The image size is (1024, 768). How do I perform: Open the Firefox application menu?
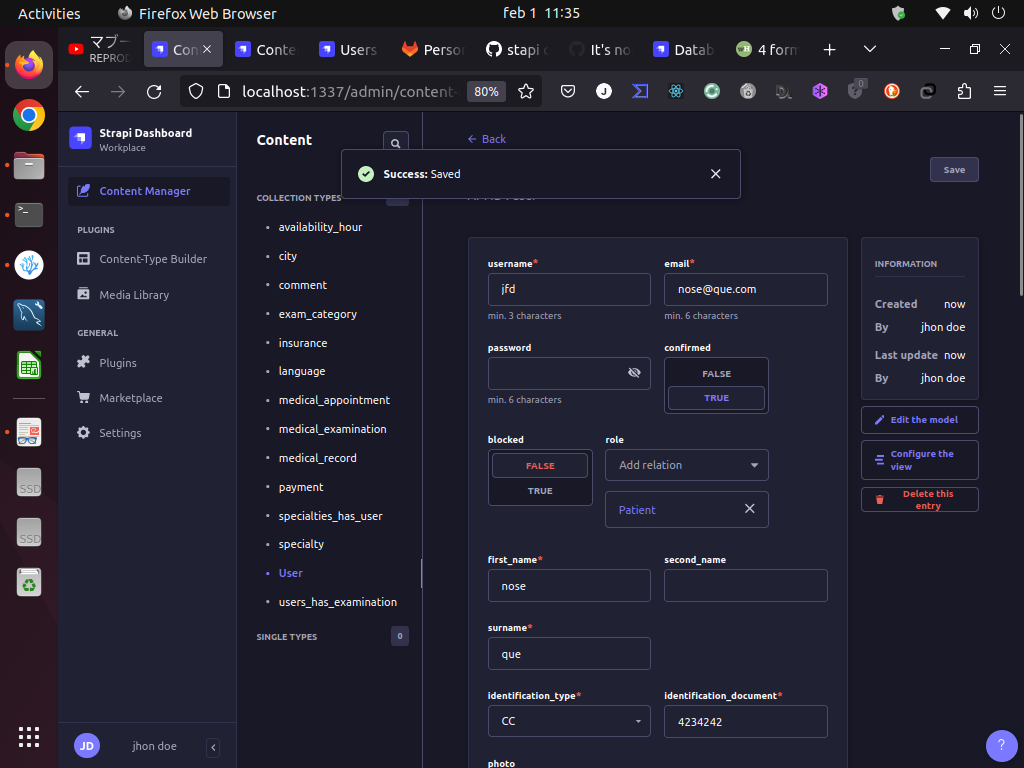1000,91
